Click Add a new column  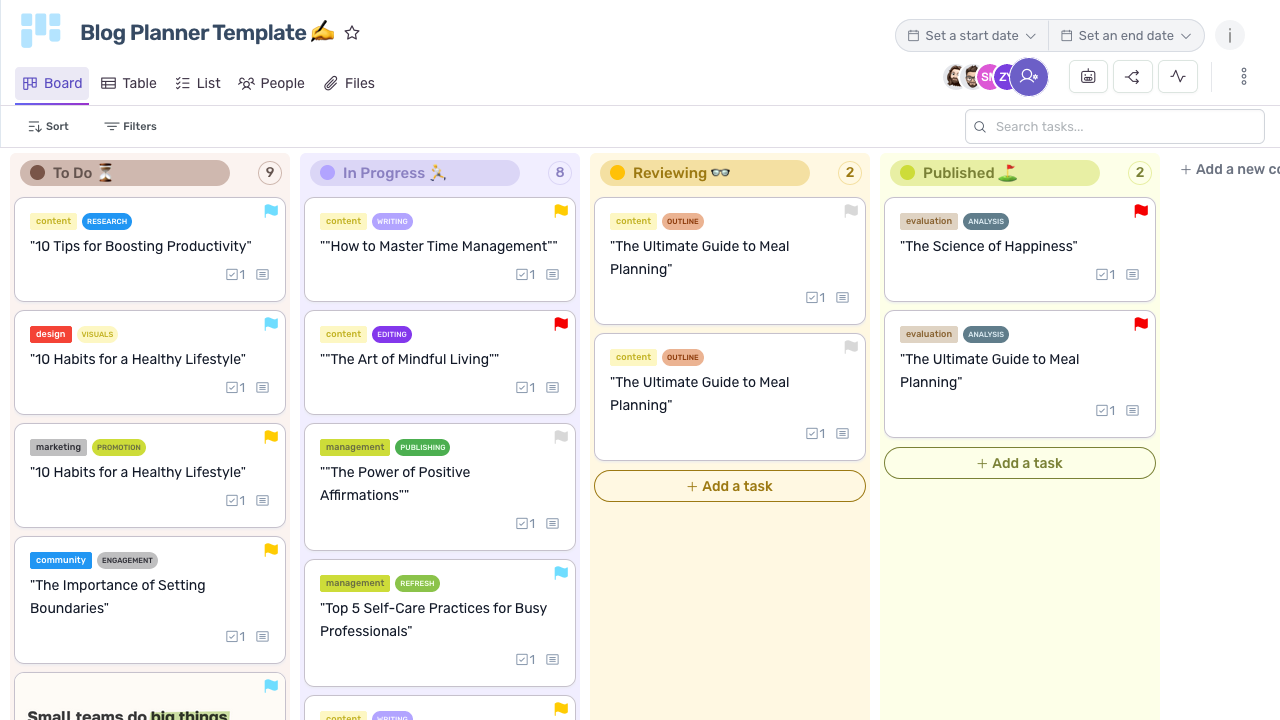point(1230,169)
